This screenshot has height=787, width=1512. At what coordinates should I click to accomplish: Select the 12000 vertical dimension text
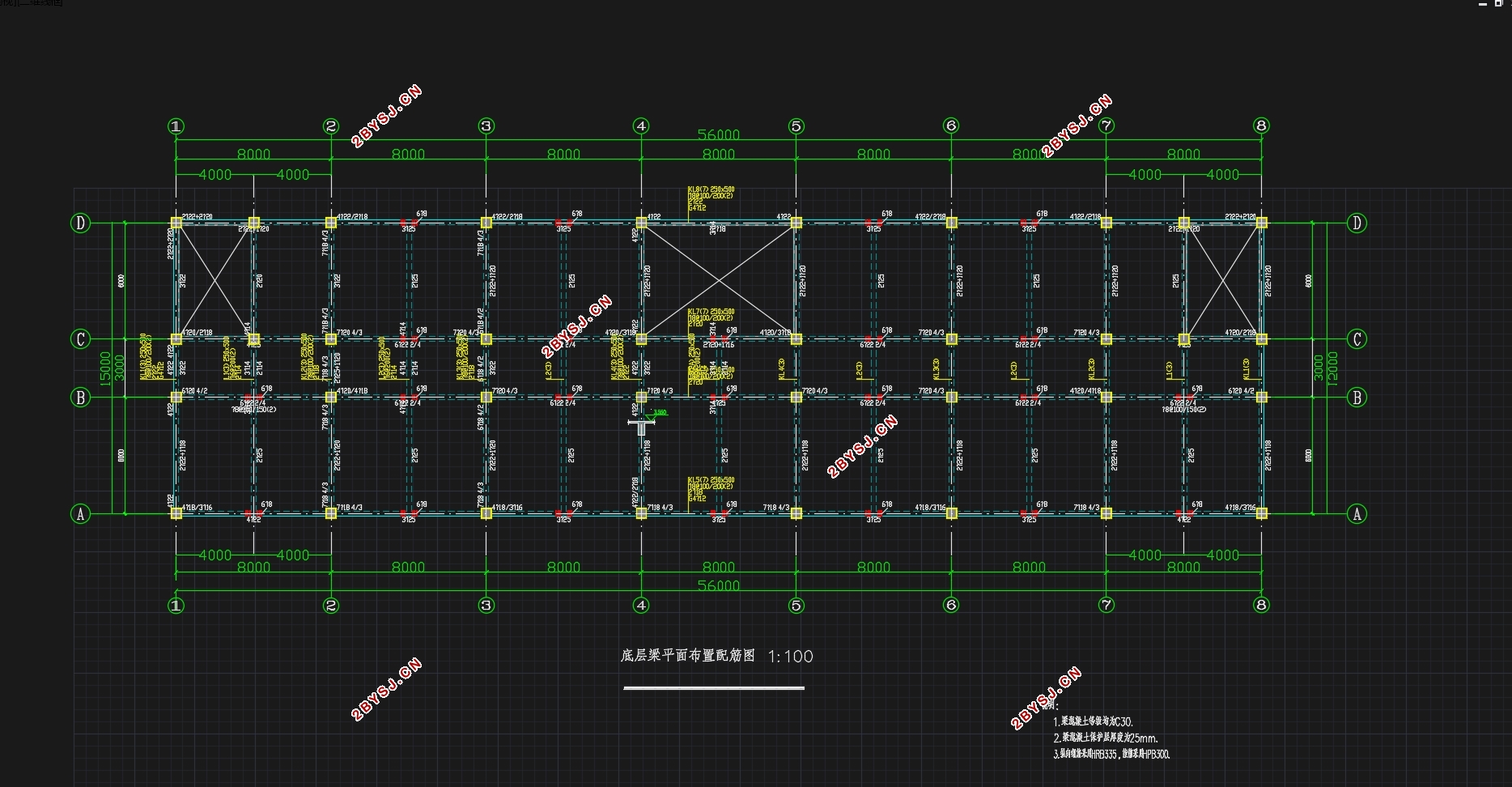click(1333, 368)
